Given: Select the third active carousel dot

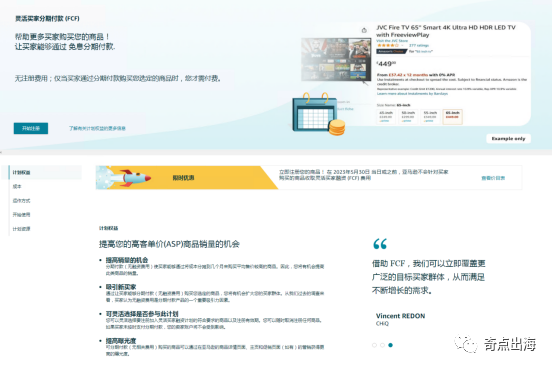Looking at the screenshot, I should (390, 345).
